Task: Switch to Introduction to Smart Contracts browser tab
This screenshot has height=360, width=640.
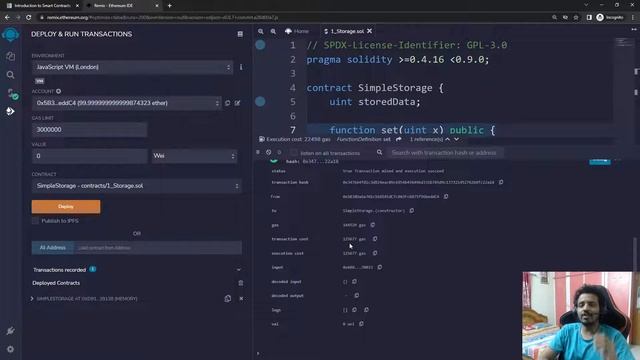Action: 42,6
